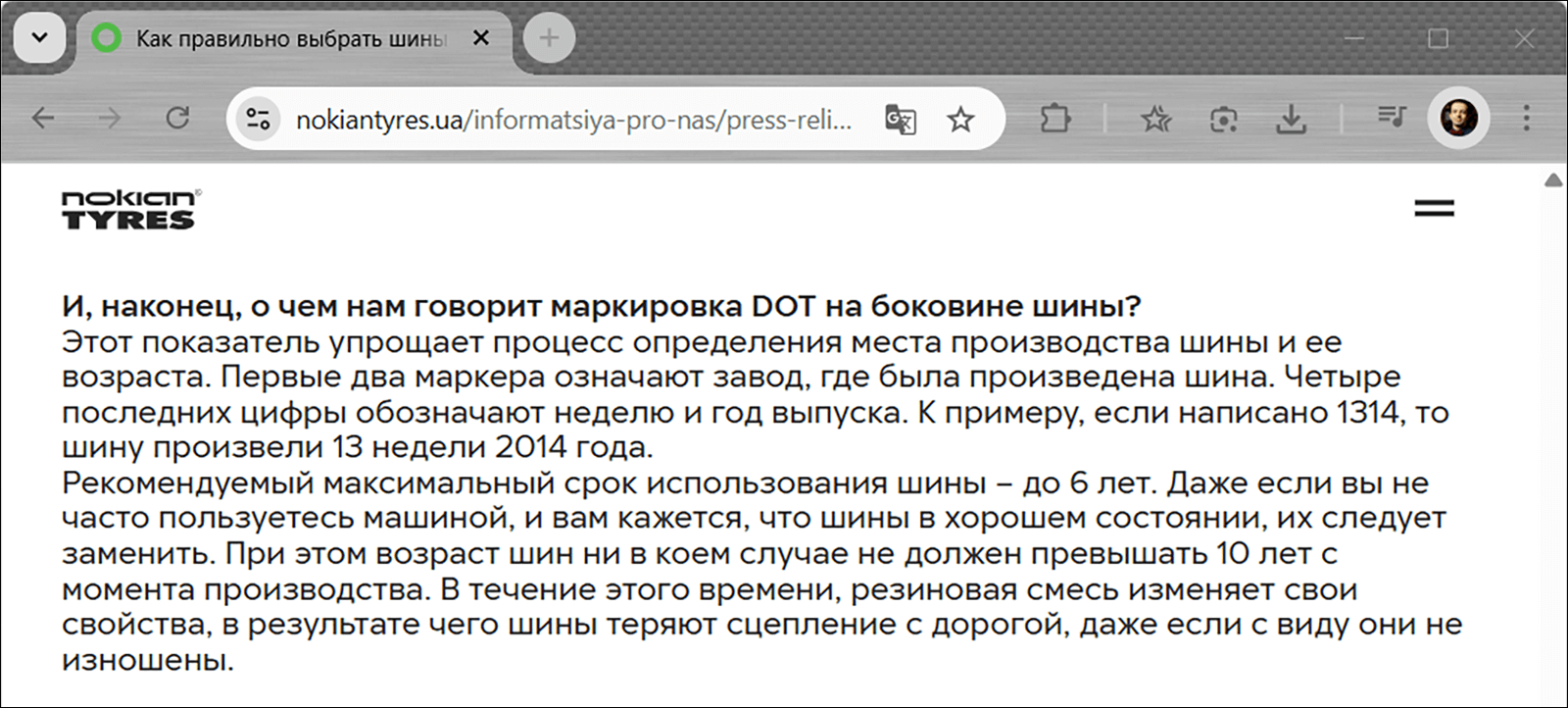Click the screenshot capture toolbar icon
This screenshot has width=1568, height=708.
(x=1223, y=120)
